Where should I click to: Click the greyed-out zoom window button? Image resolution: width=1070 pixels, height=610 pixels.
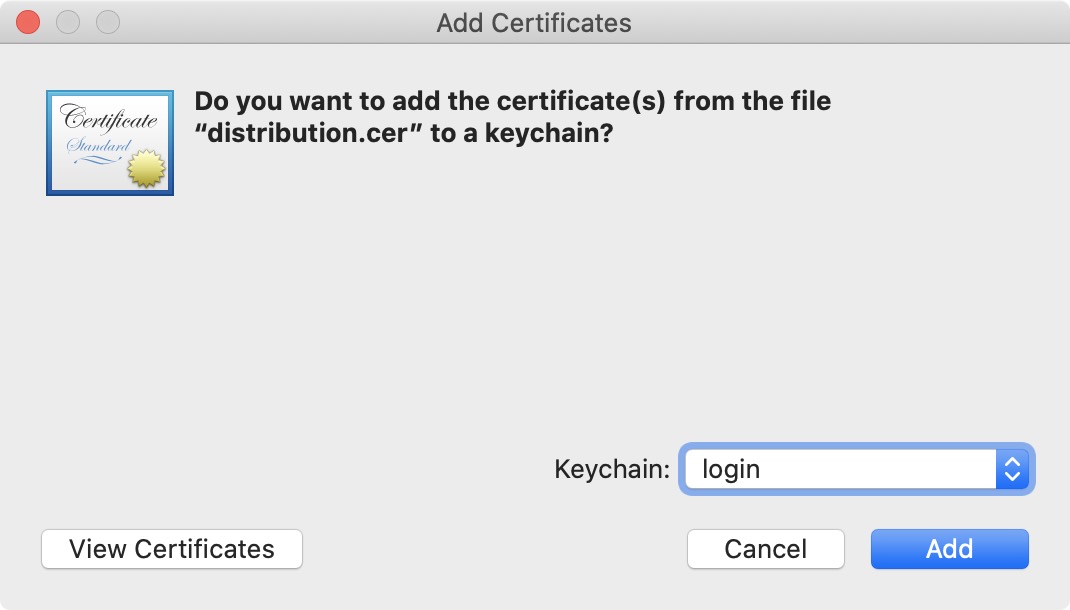108,22
